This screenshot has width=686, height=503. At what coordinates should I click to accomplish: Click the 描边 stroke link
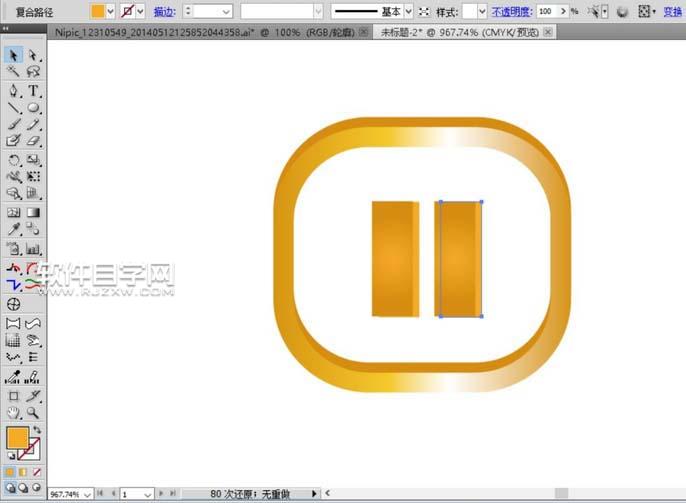tap(164, 11)
